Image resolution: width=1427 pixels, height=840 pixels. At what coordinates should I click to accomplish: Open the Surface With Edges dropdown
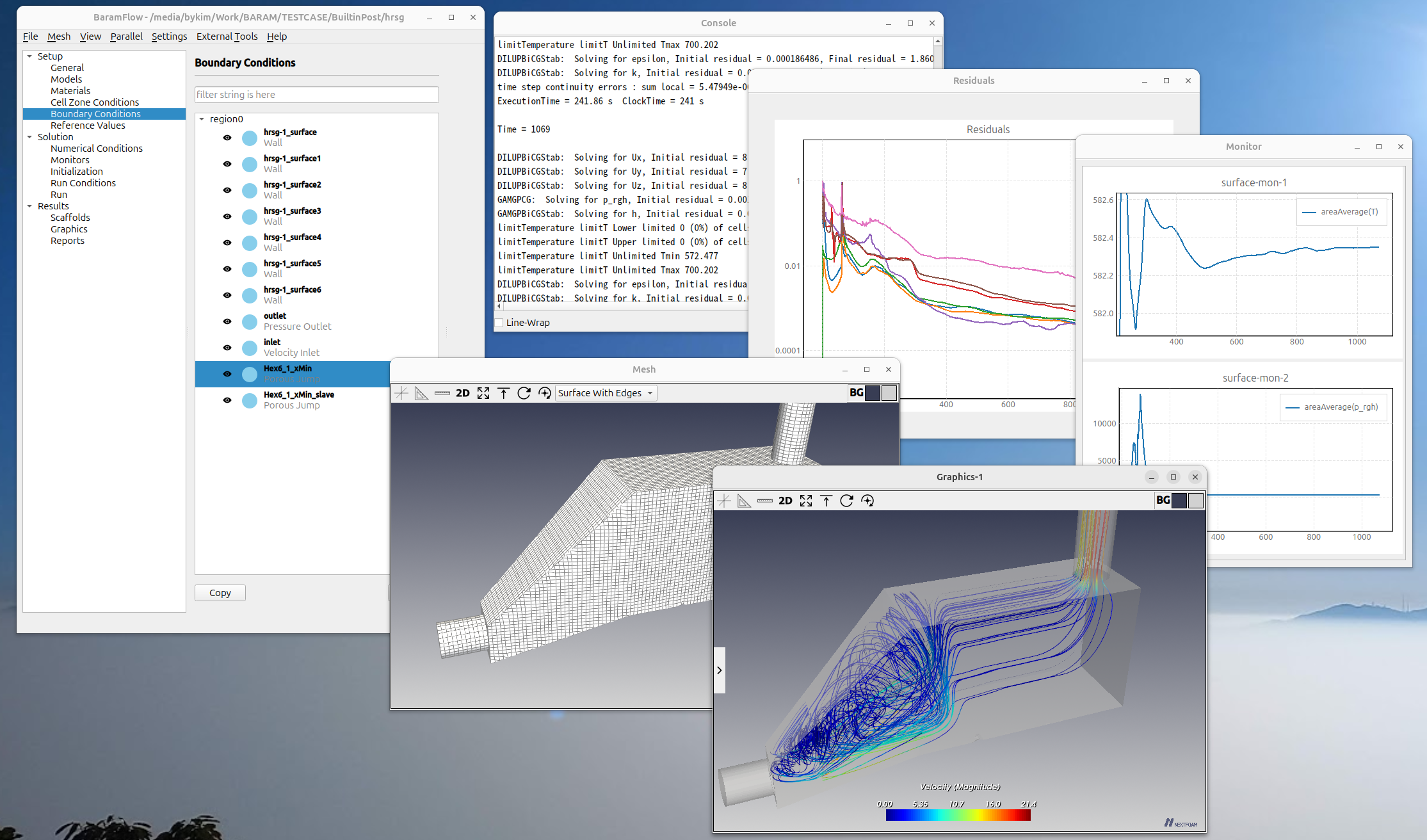(606, 393)
